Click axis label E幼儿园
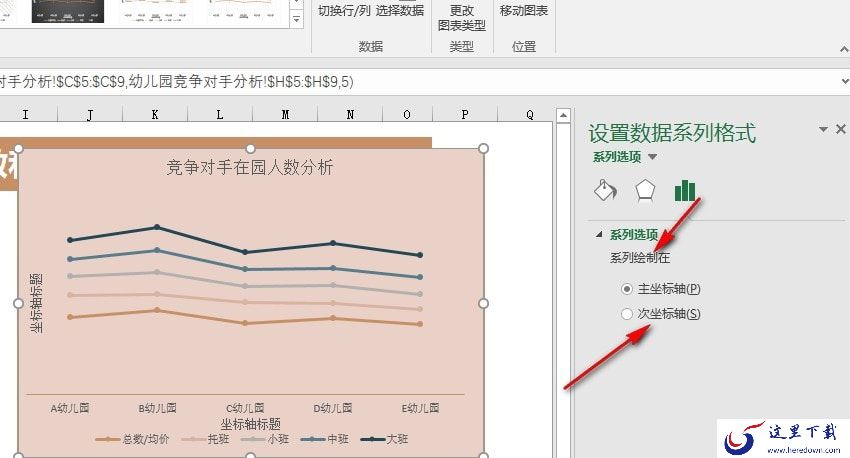850x458 pixels. tap(420, 408)
